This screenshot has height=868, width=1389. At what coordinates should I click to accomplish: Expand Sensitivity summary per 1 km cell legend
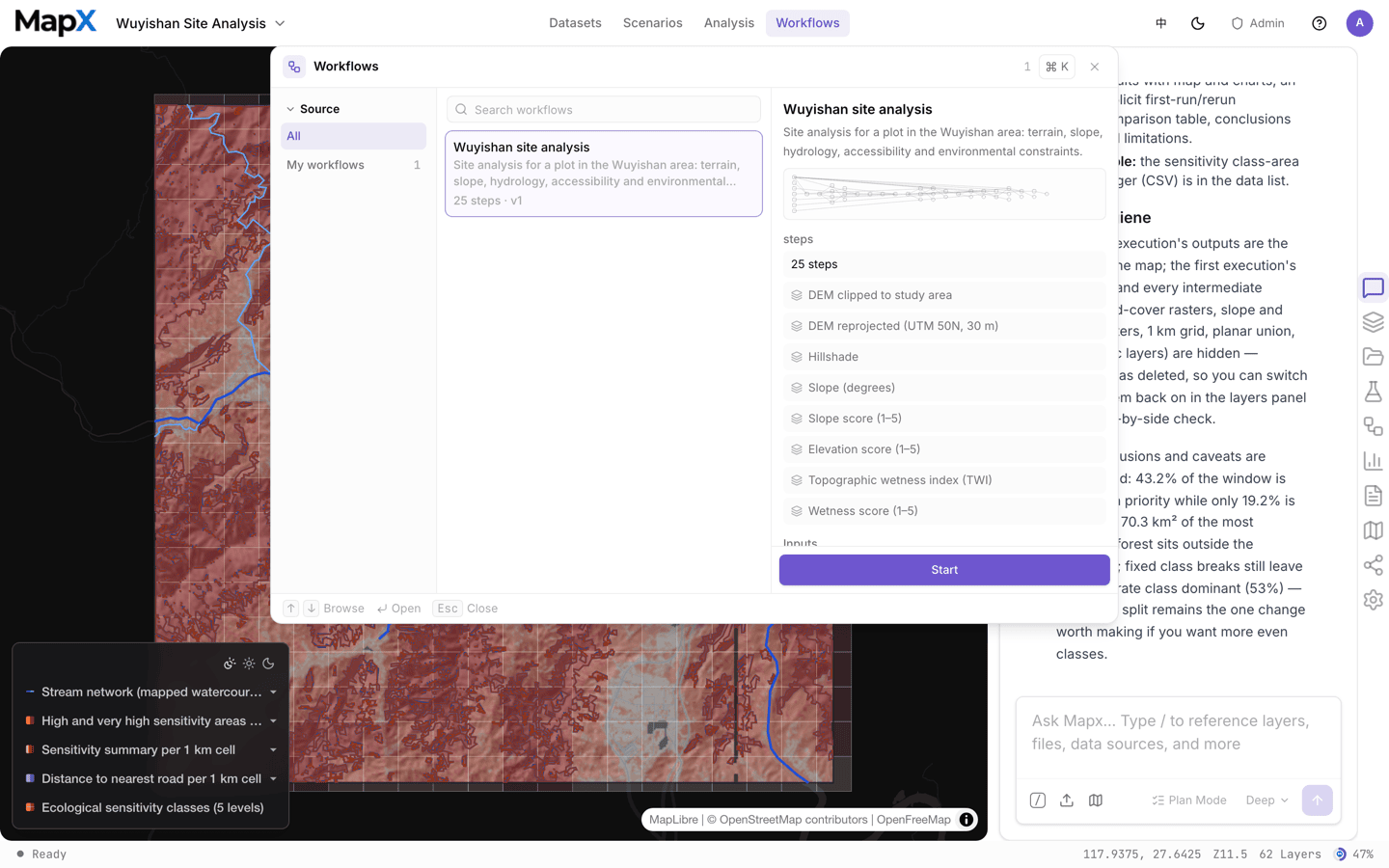(273, 750)
